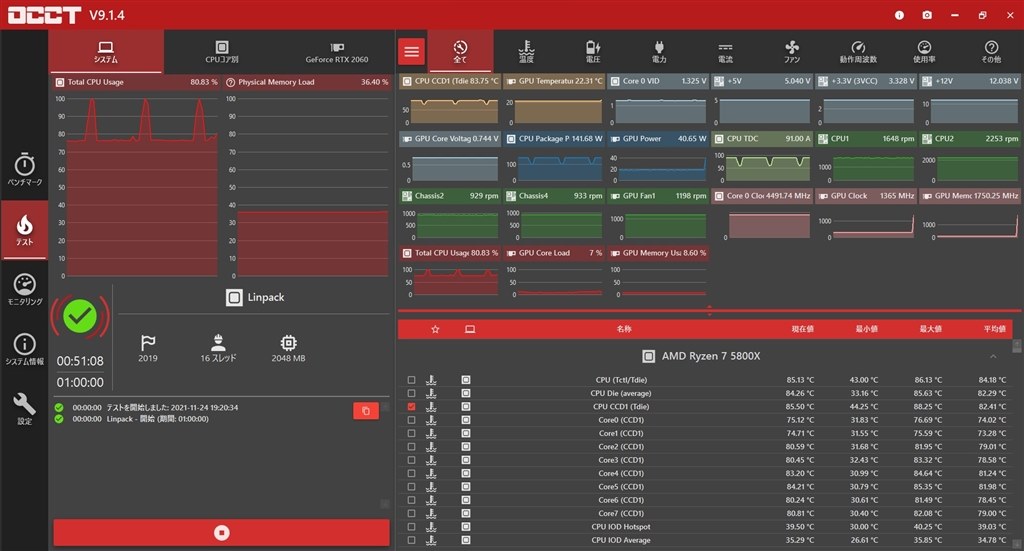Open the GPU Clock graph tile
Screen dimensions: 1024x551
(866, 215)
